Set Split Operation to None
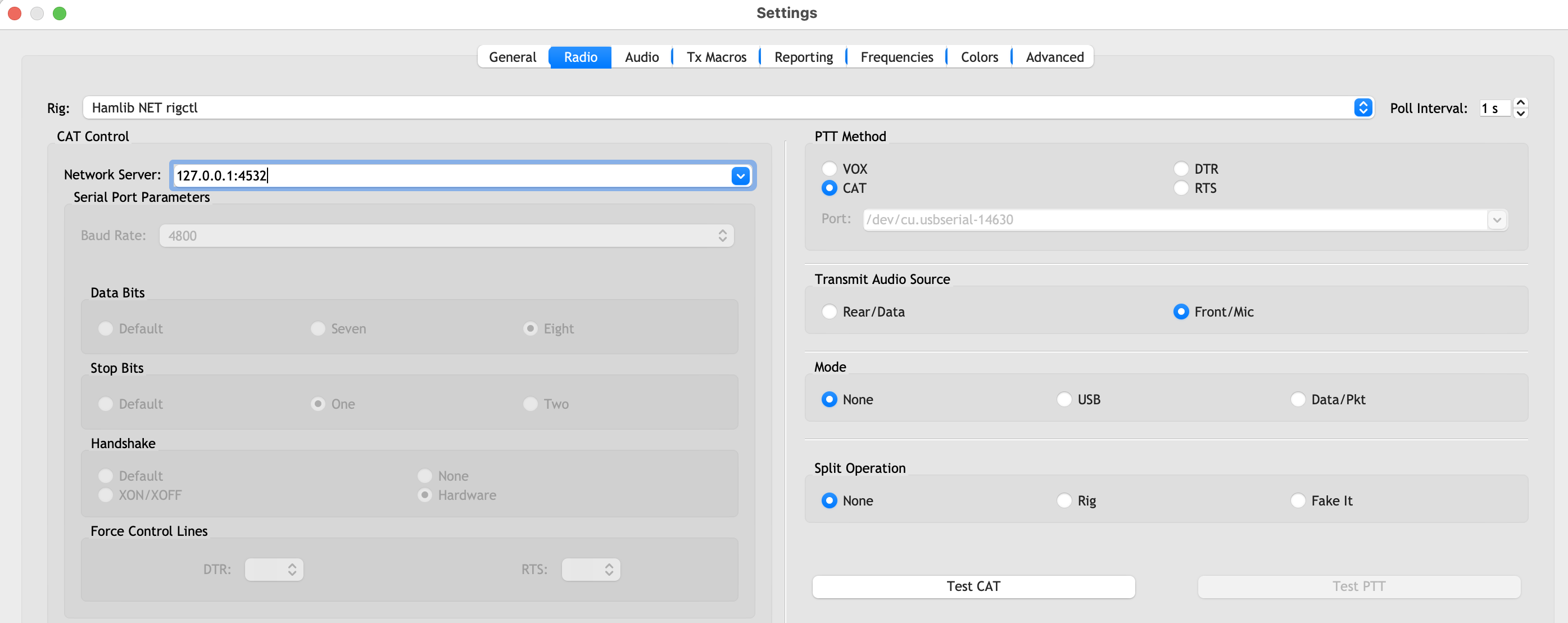This screenshot has height=623, width=1568. coord(847,500)
